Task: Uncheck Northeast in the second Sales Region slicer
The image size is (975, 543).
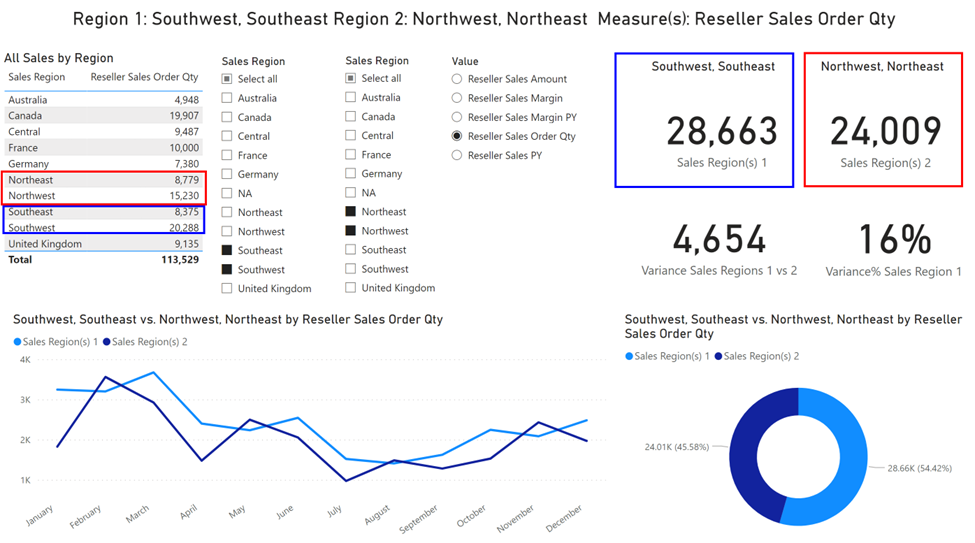Action: pos(351,211)
